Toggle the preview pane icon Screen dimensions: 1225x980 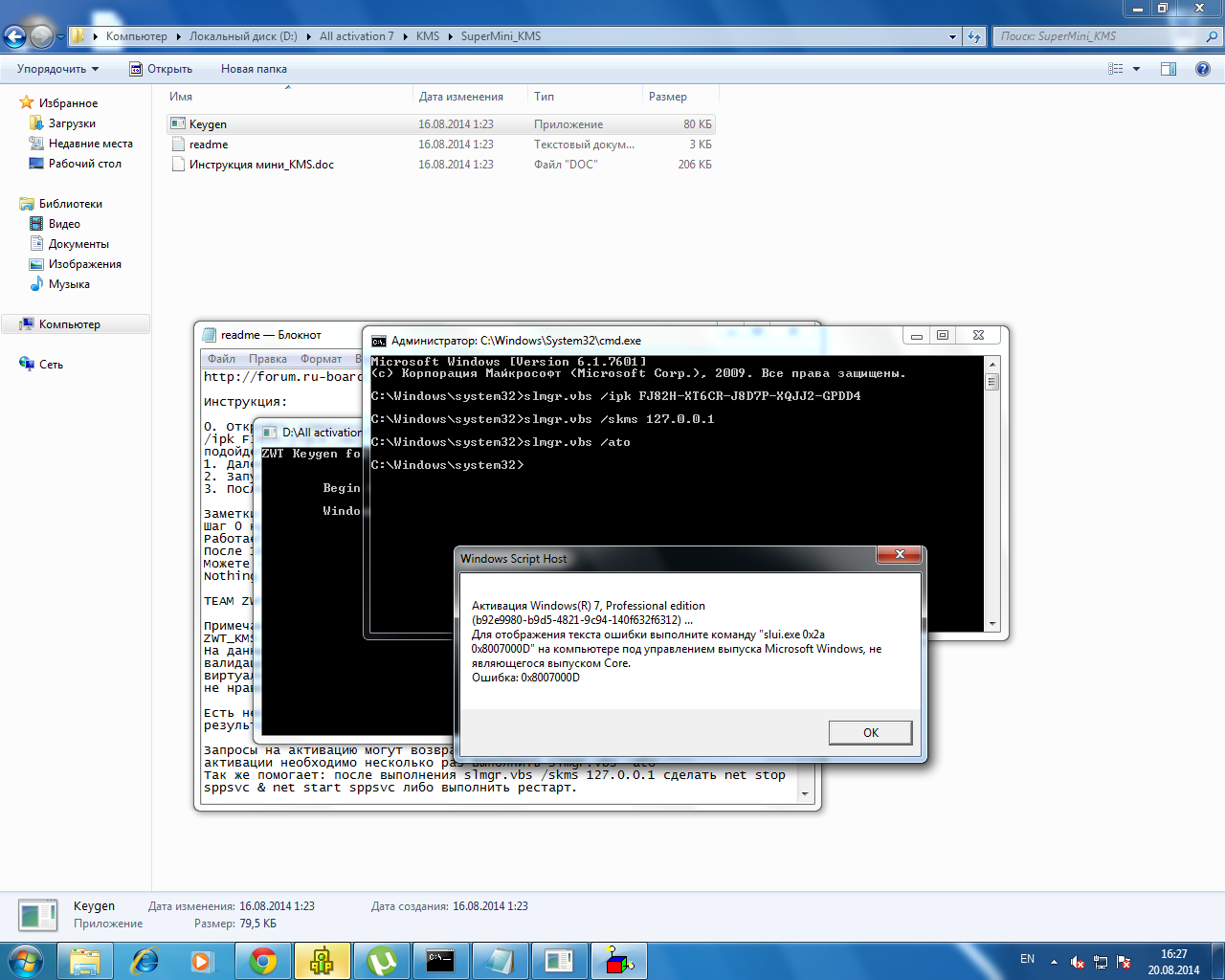point(1169,69)
